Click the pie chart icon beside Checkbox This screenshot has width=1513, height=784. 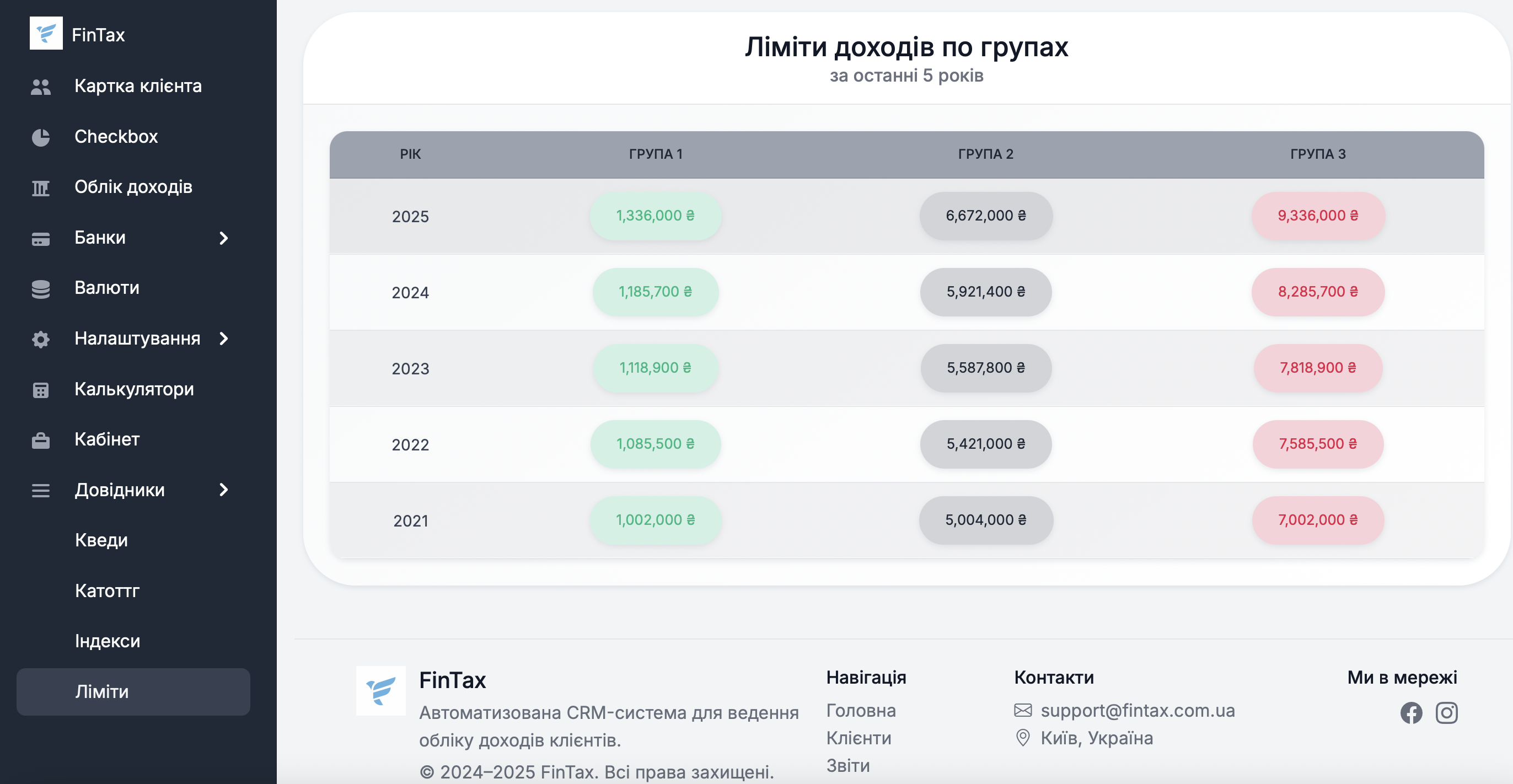[x=41, y=137]
